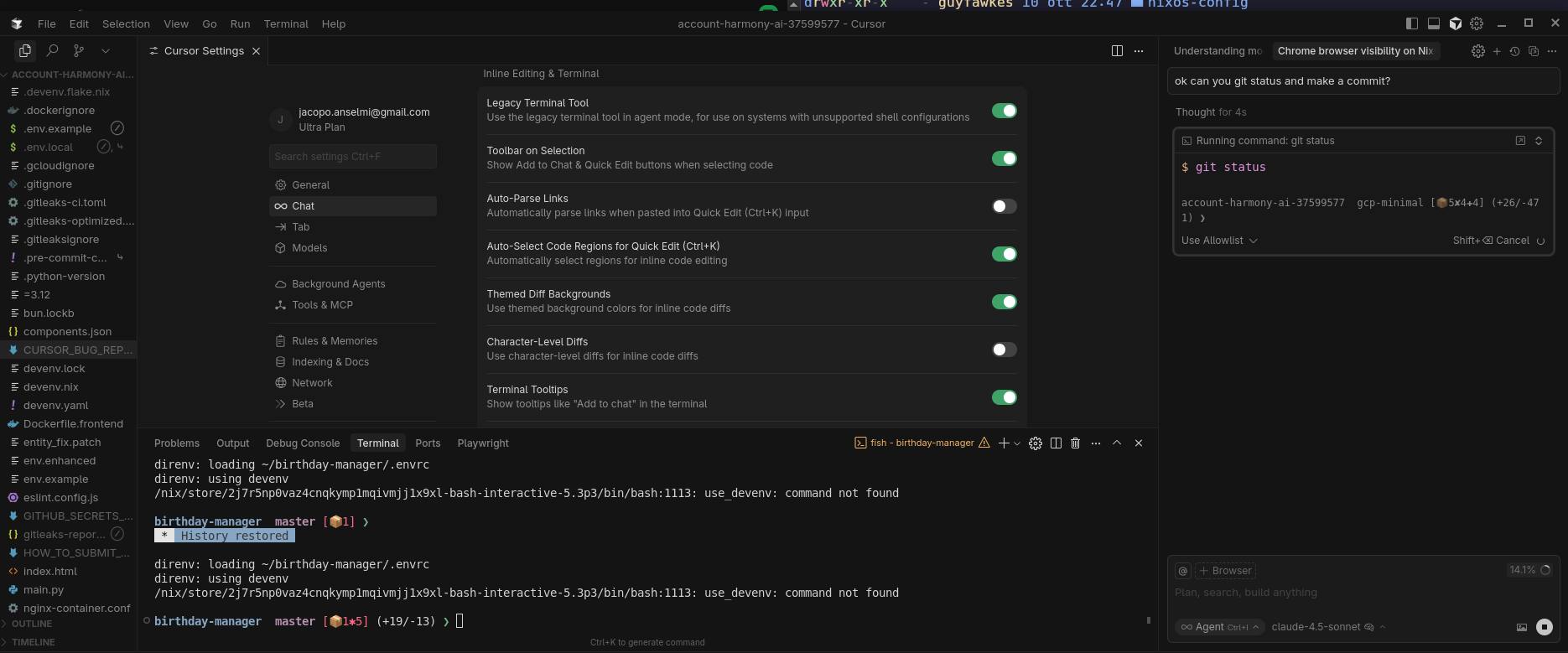This screenshot has width=1568, height=653.
Task: Enable Character-Level Diffs toggle
Action: 1005,350
